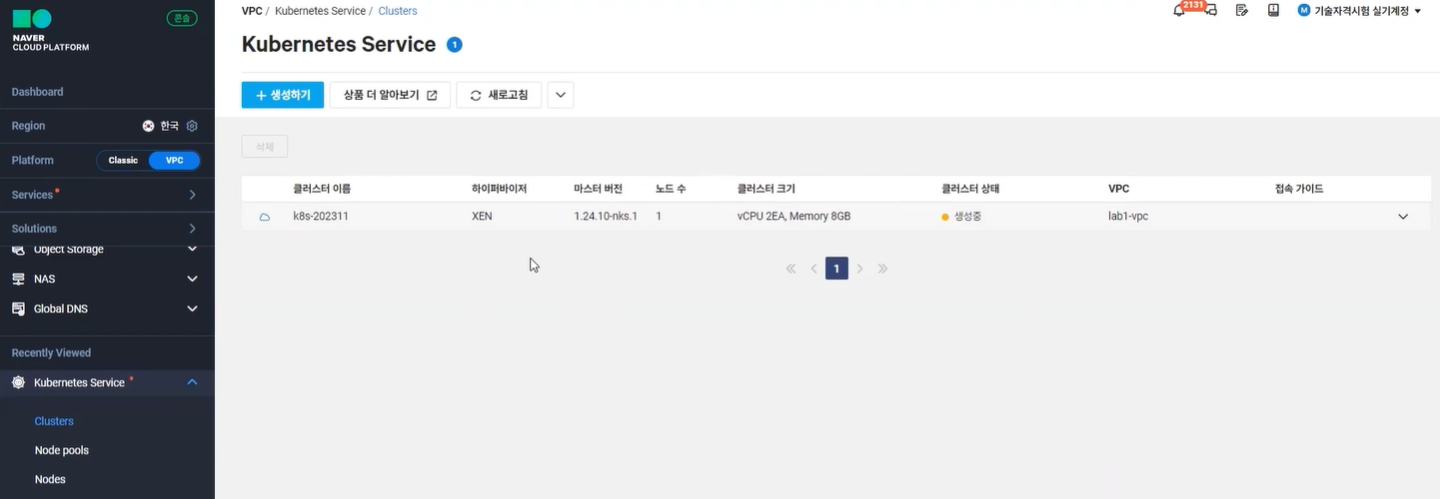Click Kubernetes Service in the breadcrumb

[x=320, y=11]
